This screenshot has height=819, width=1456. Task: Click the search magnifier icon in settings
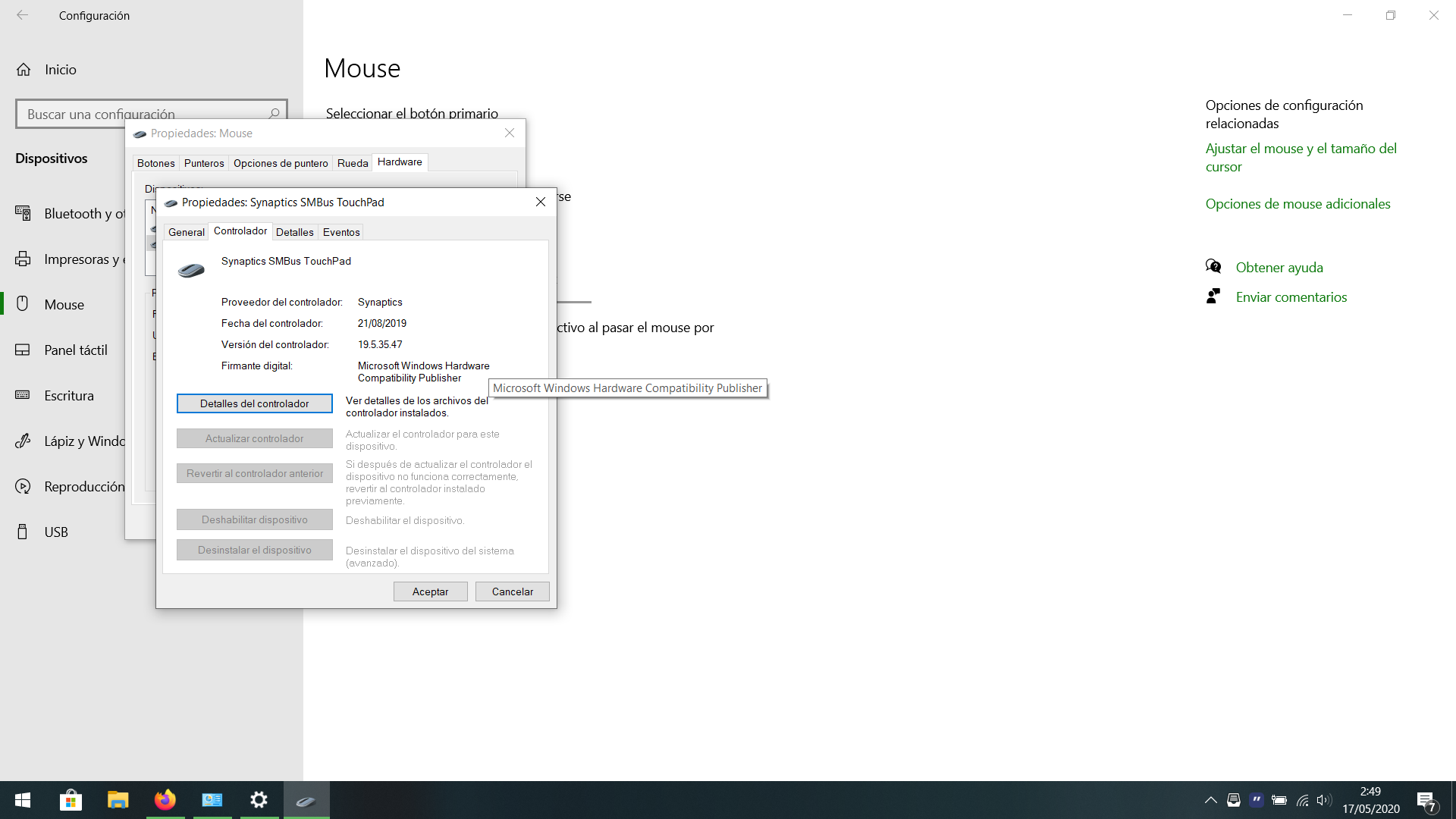click(x=274, y=114)
